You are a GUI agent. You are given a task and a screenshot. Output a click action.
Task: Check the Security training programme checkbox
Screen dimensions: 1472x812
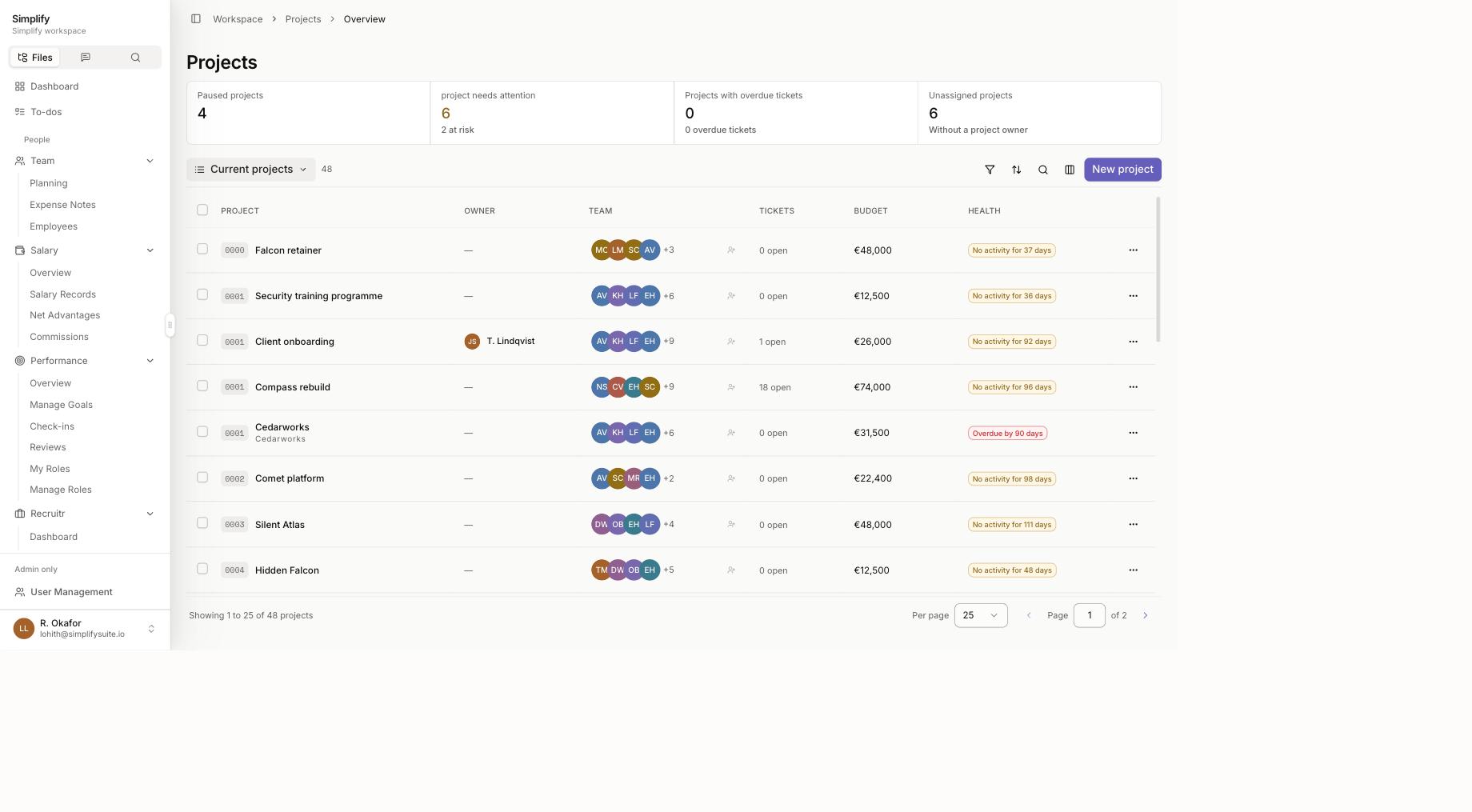click(202, 294)
